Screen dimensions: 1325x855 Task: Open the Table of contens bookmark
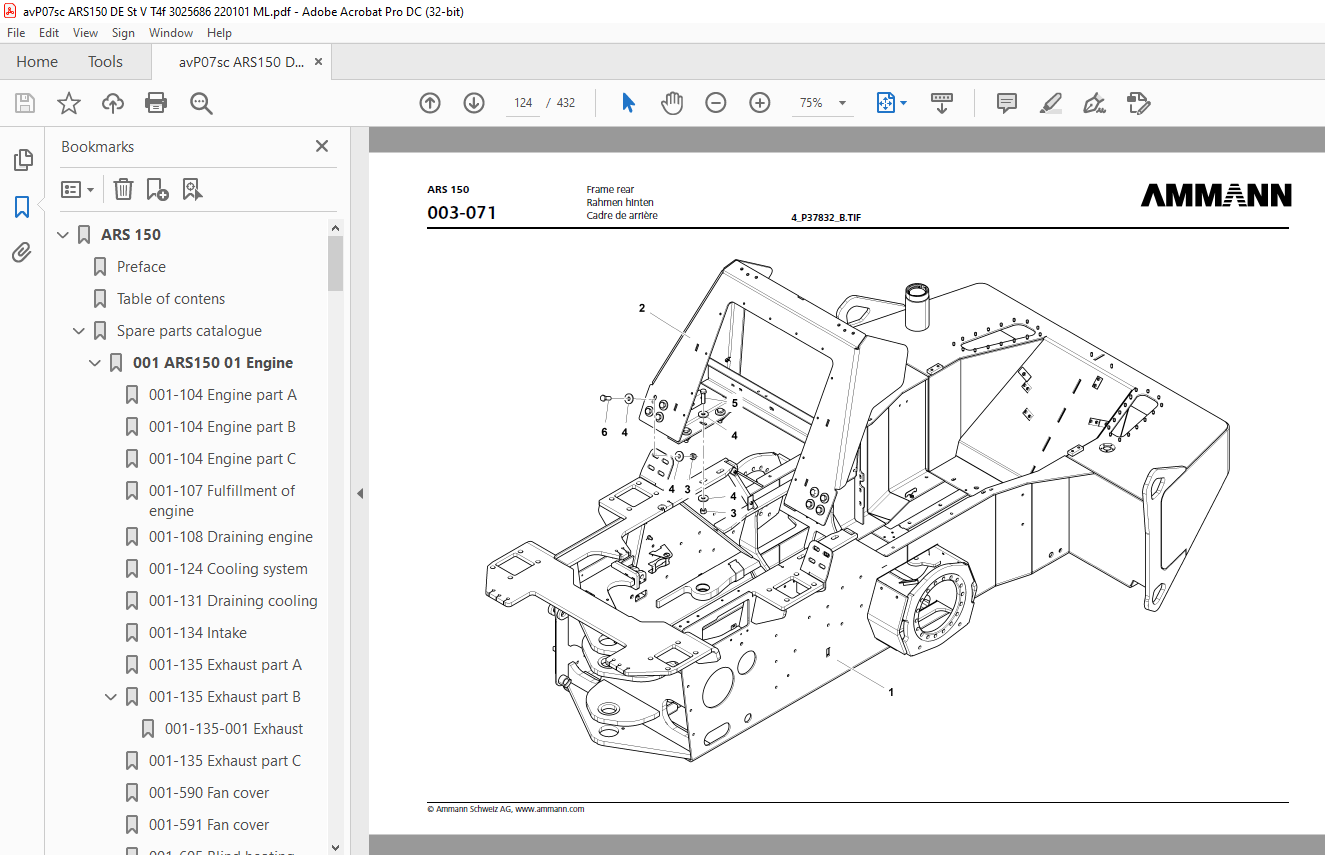click(x=171, y=299)
